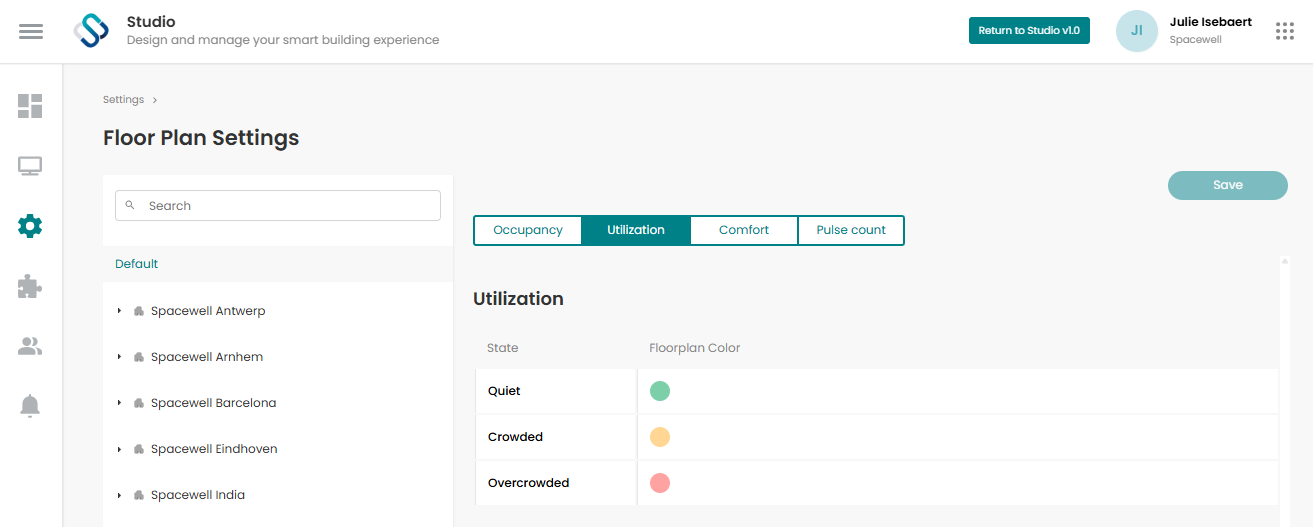Open the puzzle integrations sidebar icon
Screen dimensions: 1313x527
(x=30, y=287)
